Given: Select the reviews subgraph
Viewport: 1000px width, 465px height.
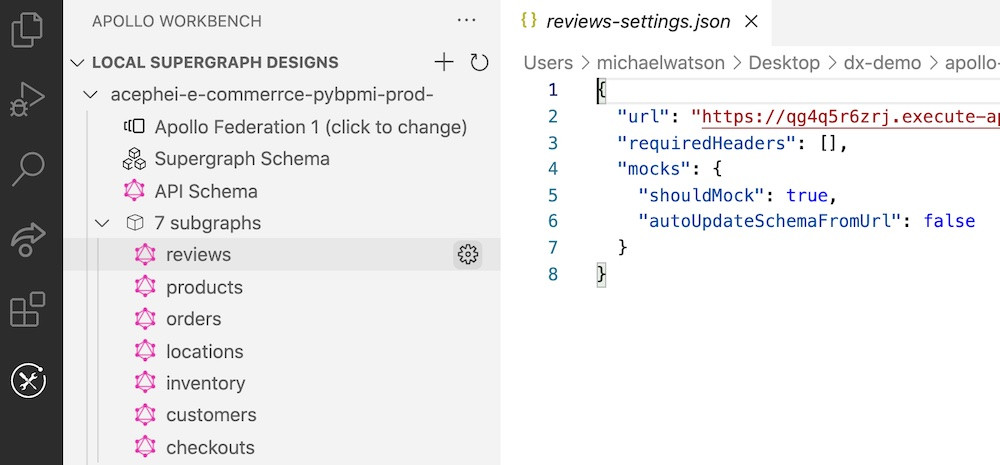Looking at the screenshot, I should tap(198, 255).
